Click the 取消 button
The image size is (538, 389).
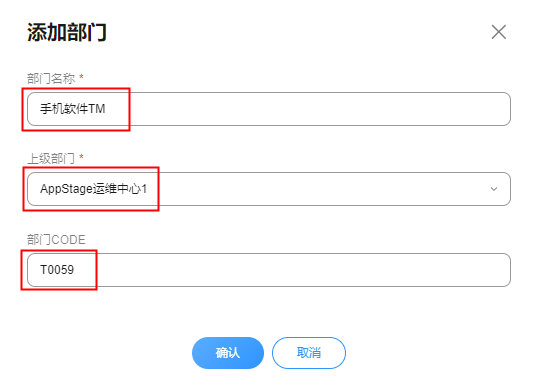[x=309, y=353]
